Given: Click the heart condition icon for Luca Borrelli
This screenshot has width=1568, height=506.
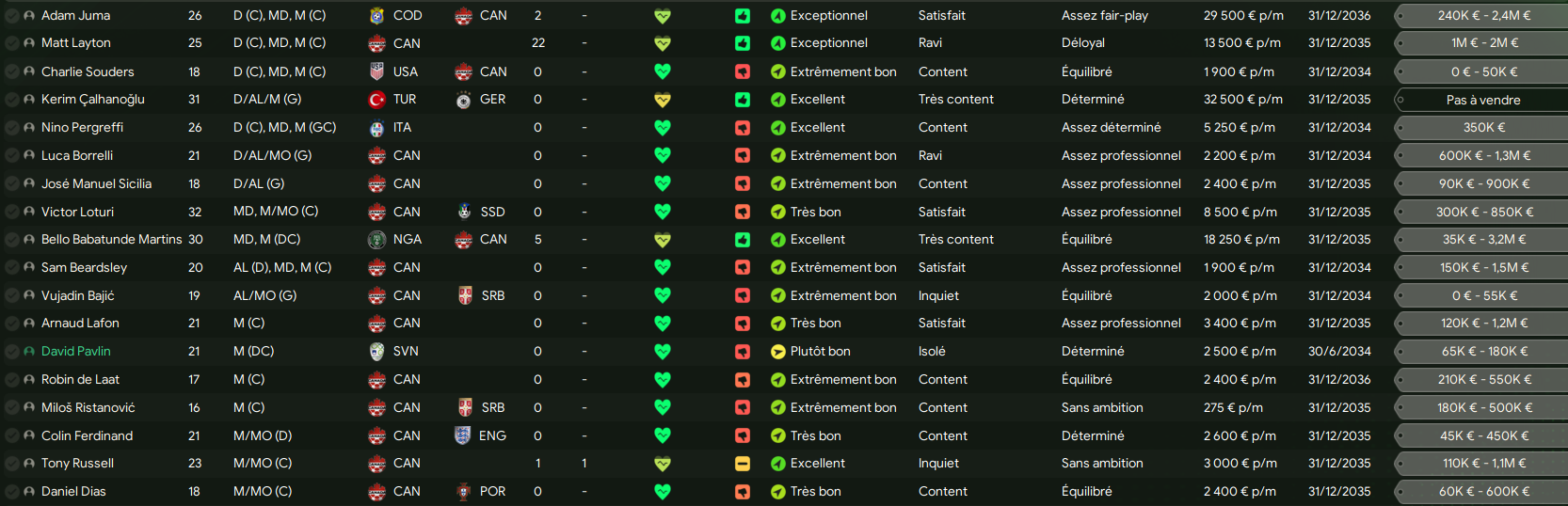Looking at the screenshot, I should coord(663,155).
